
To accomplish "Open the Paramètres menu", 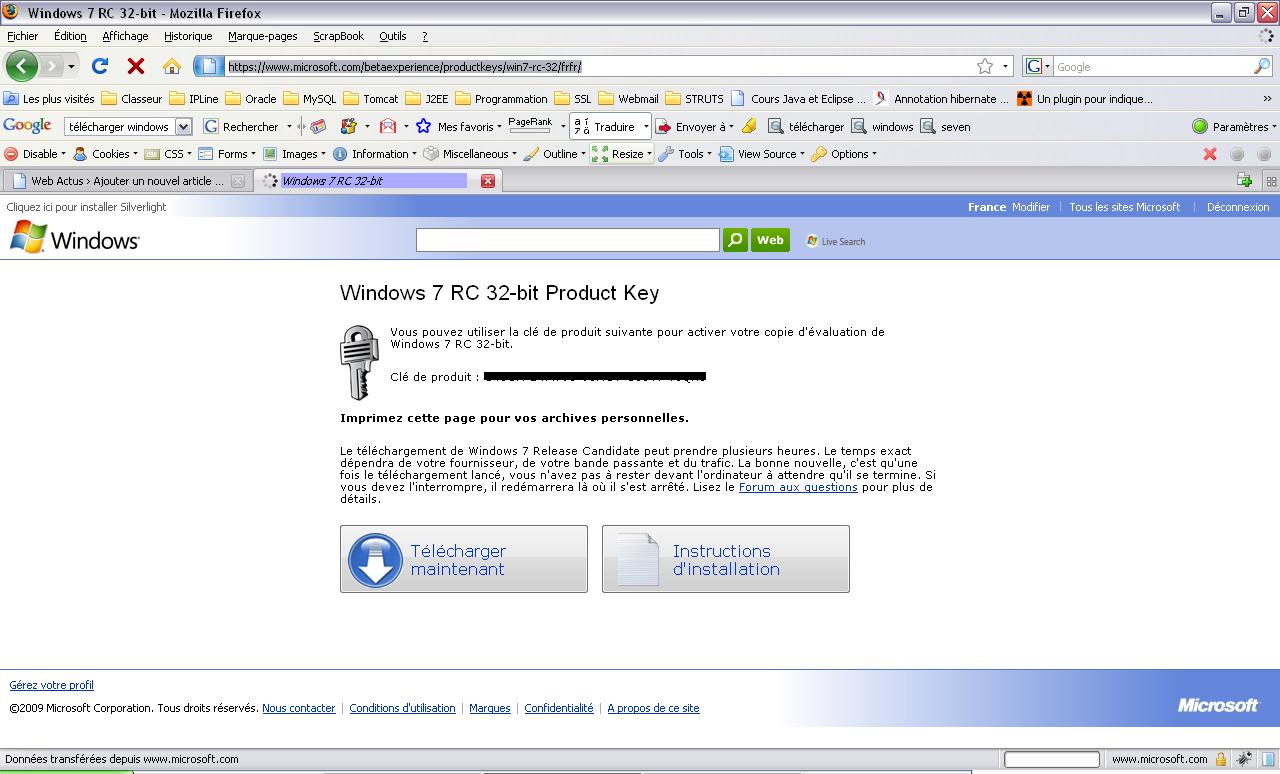I will (x=1234, y=127).
